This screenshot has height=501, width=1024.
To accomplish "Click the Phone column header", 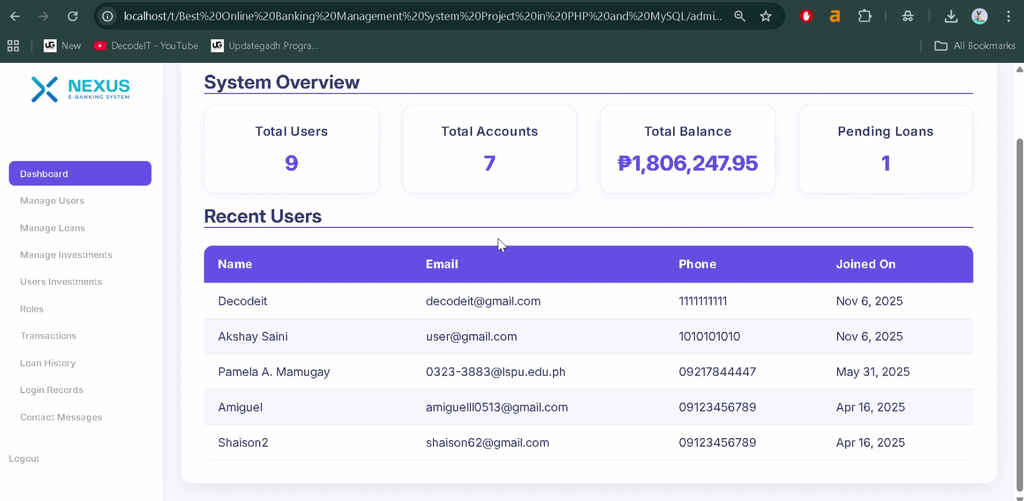I will (x=697, y=265).
